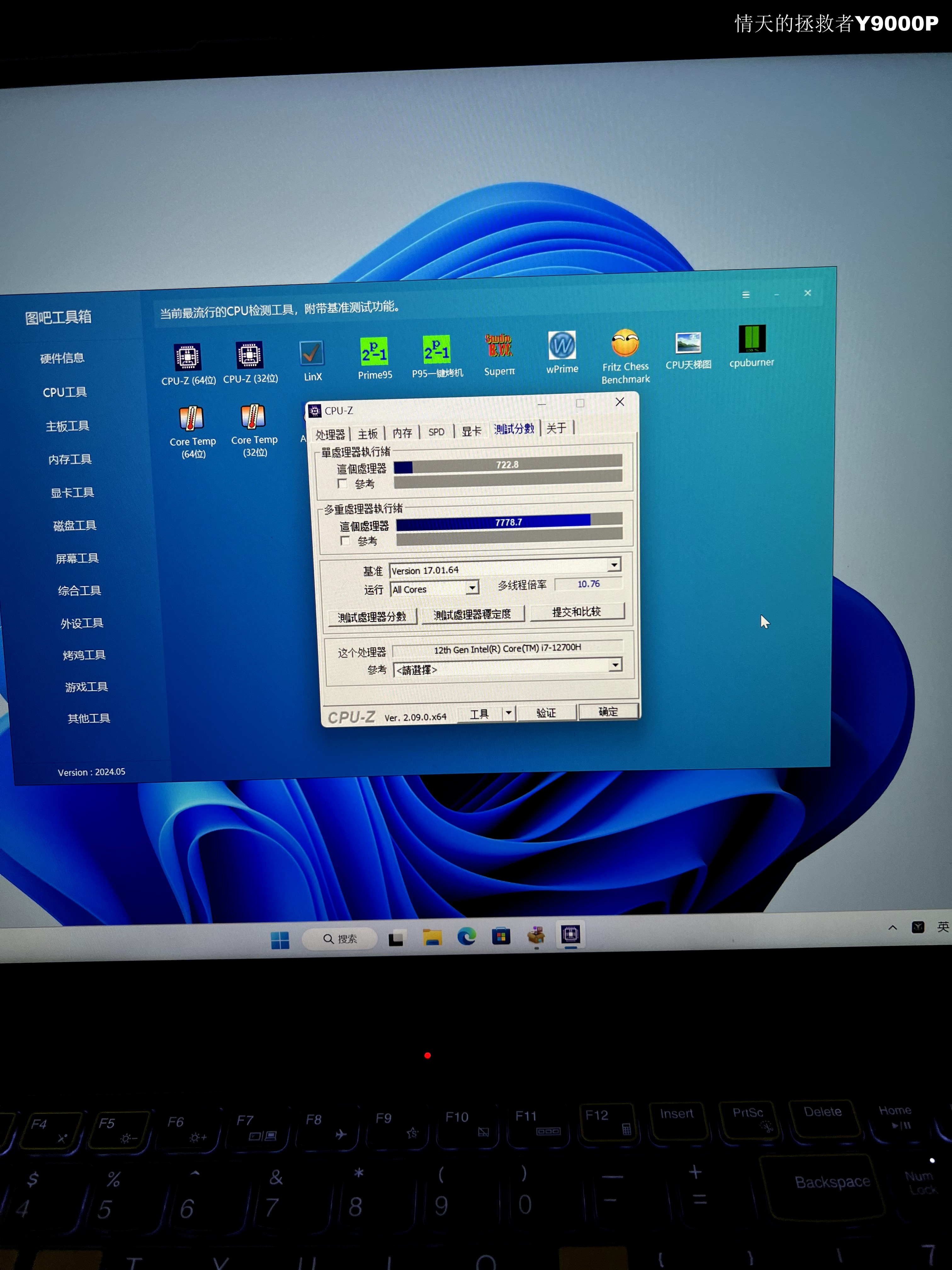Open 内存工具 in sidebar
Screen dimensions: 952x1270
70,459
